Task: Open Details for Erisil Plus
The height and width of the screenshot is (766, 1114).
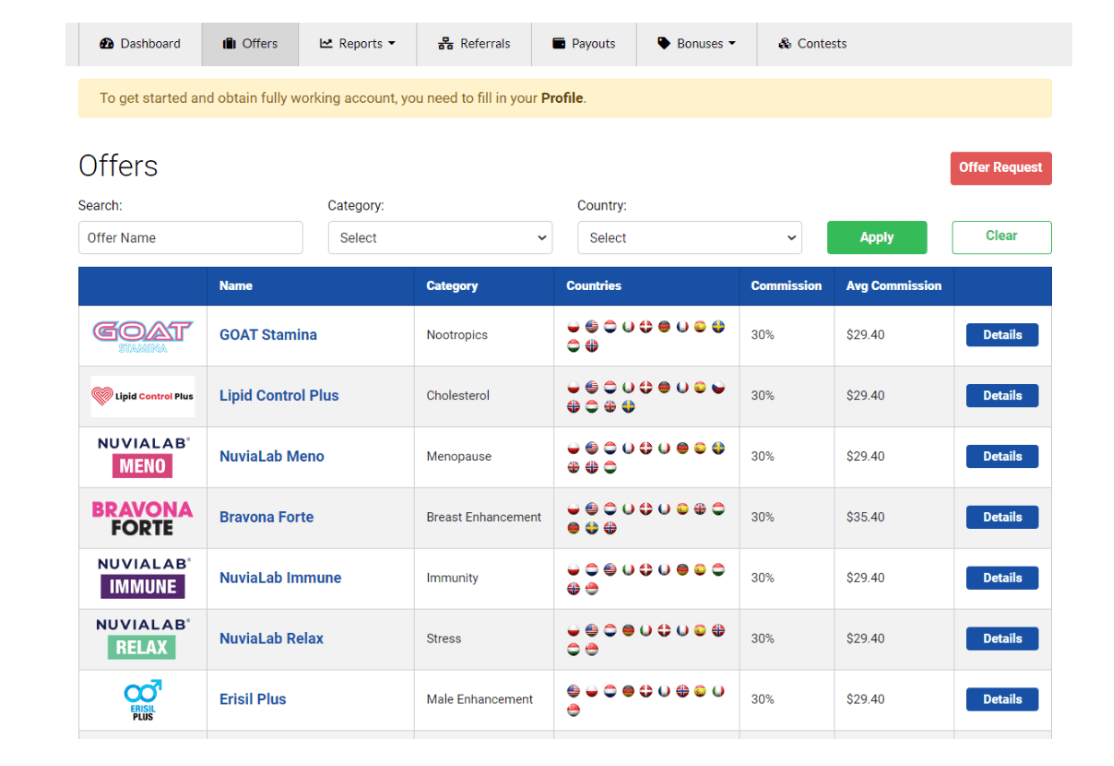Action: pos(1002,699)
